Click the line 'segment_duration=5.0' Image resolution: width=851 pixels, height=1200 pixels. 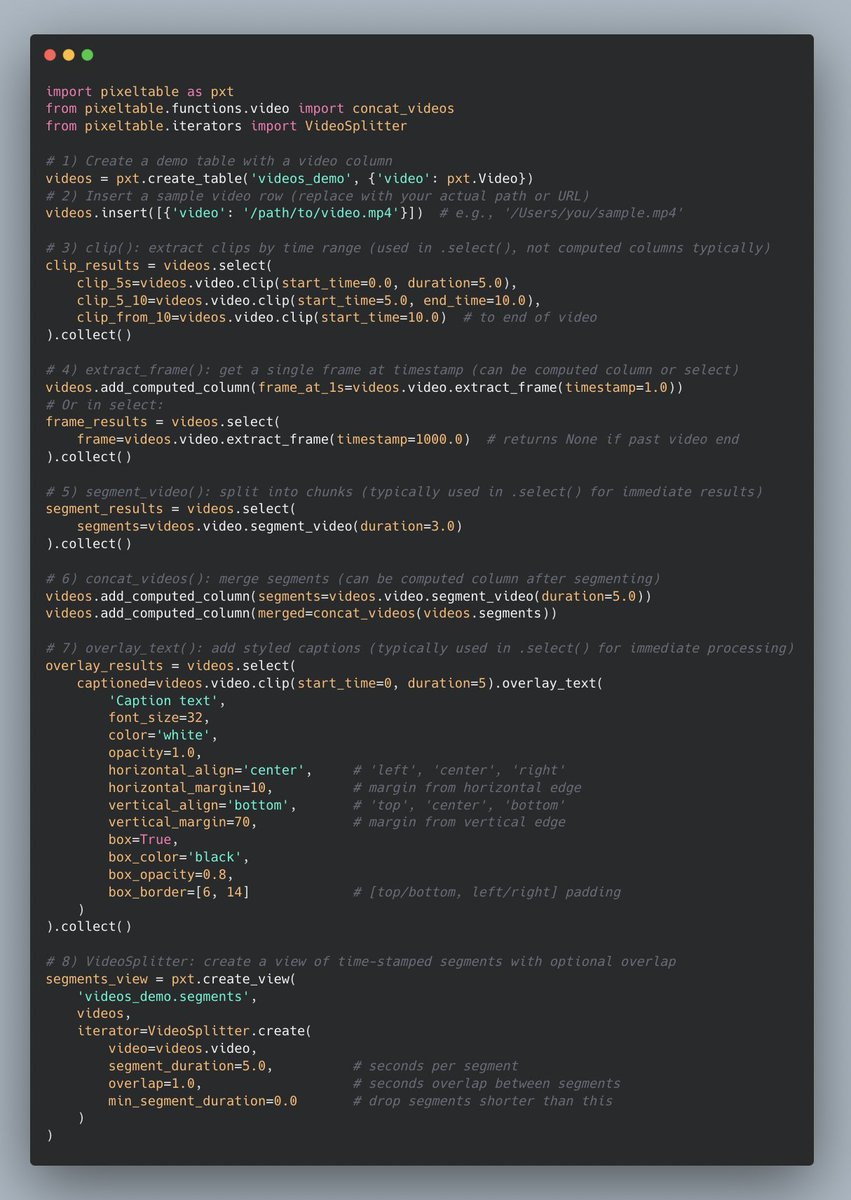[191, 1066]
